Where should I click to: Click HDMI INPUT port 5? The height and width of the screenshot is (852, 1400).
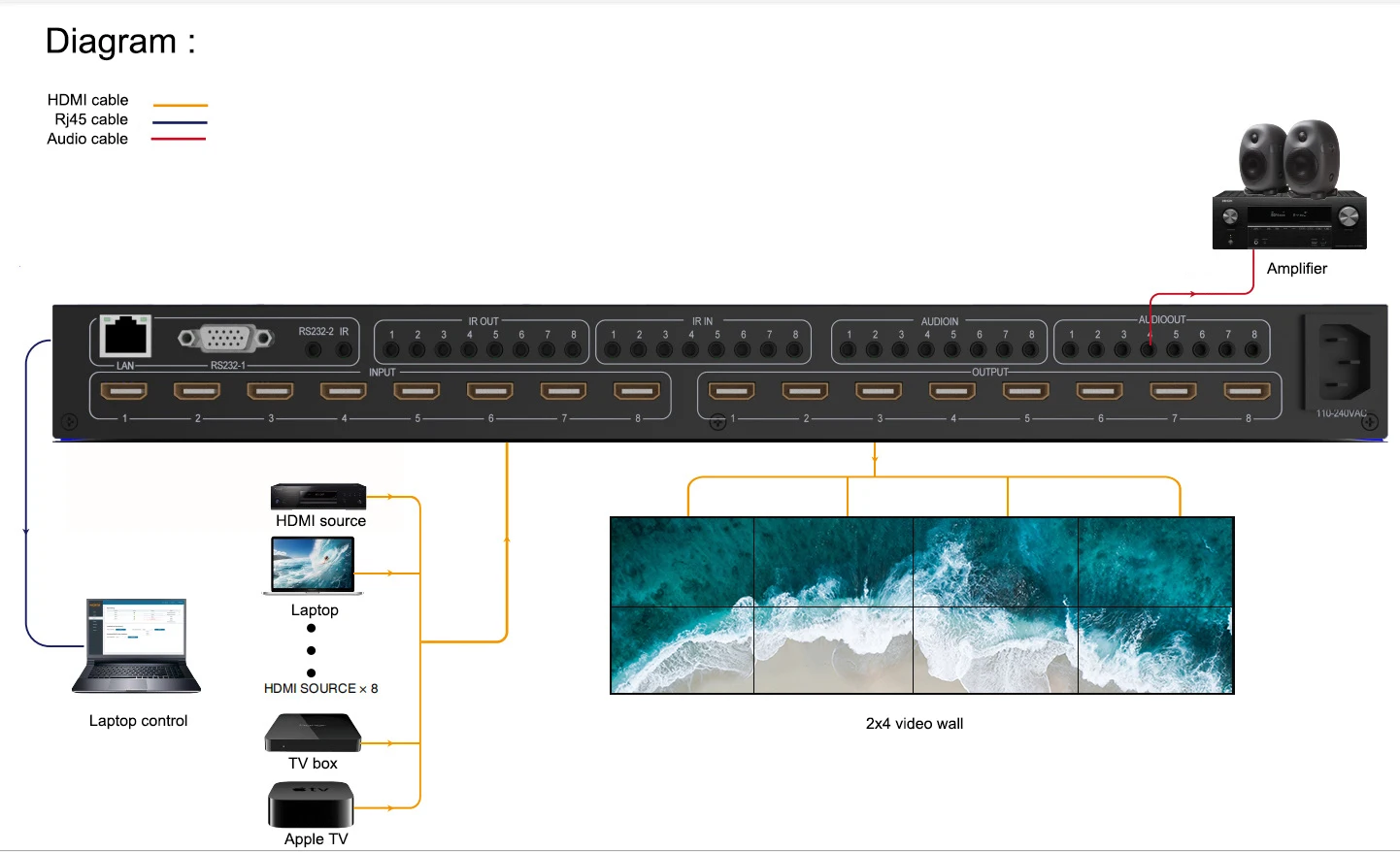coord(416,390)
